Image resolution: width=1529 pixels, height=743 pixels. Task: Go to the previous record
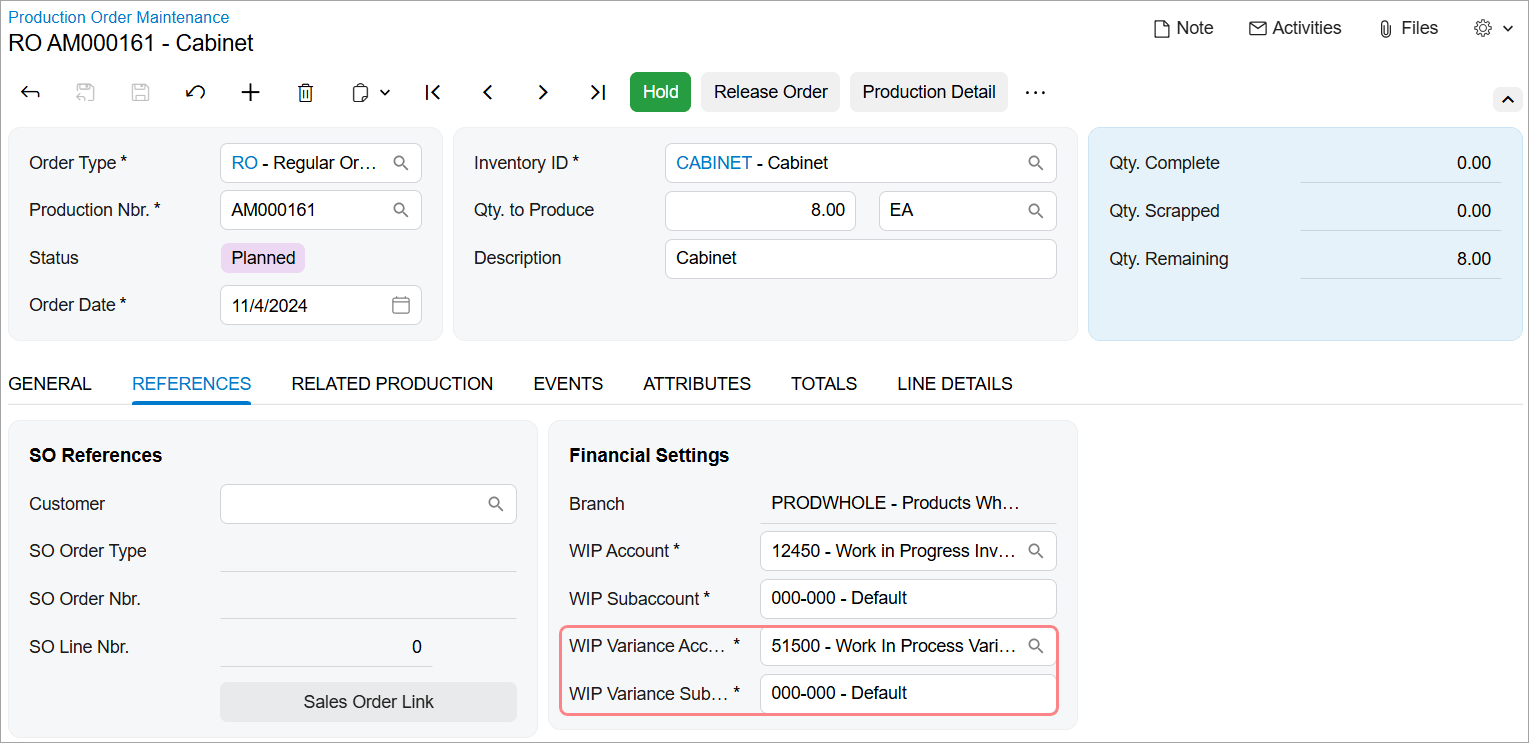[x=487, y=92]
